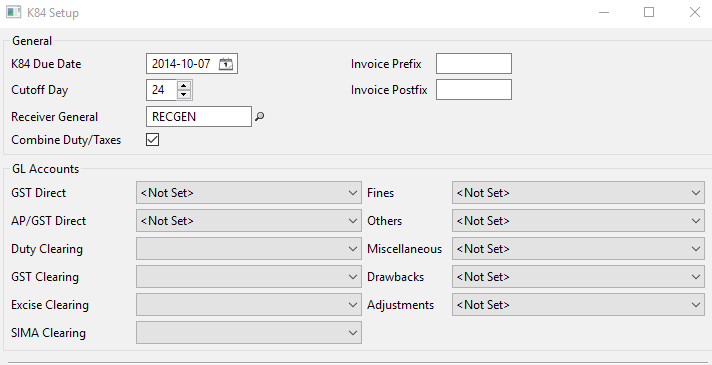
Task: Click the Cutoff Day label
Action: tap(40, 90)
